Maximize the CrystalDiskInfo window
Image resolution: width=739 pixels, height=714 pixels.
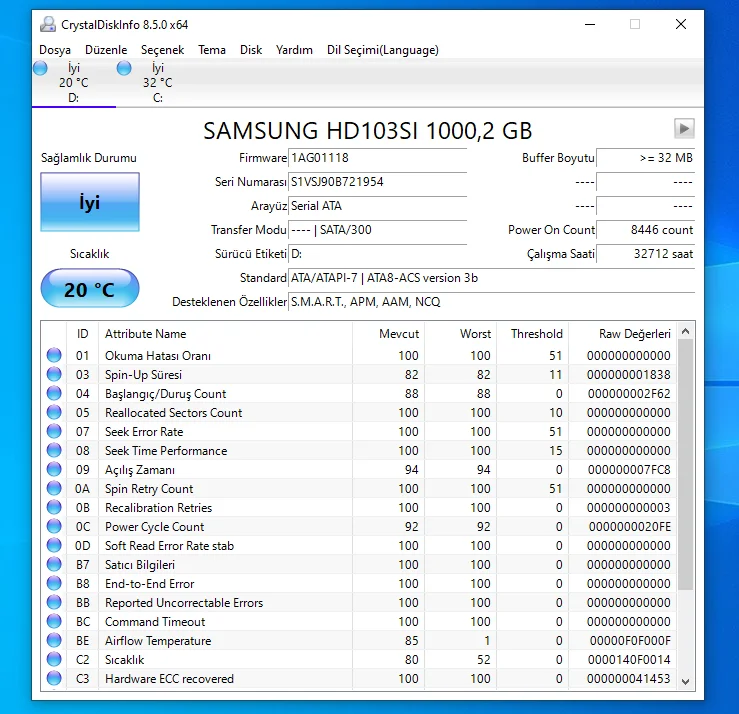635,24
